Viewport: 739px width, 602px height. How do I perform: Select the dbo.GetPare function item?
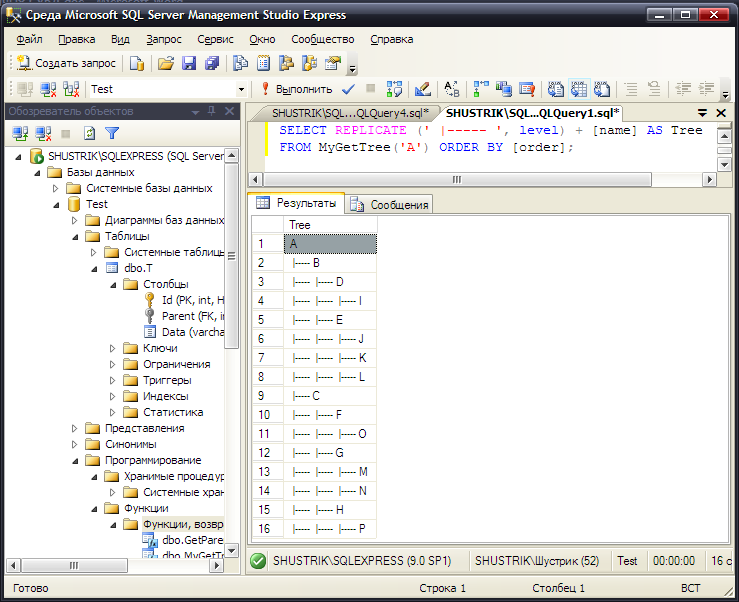click(192, 540)
